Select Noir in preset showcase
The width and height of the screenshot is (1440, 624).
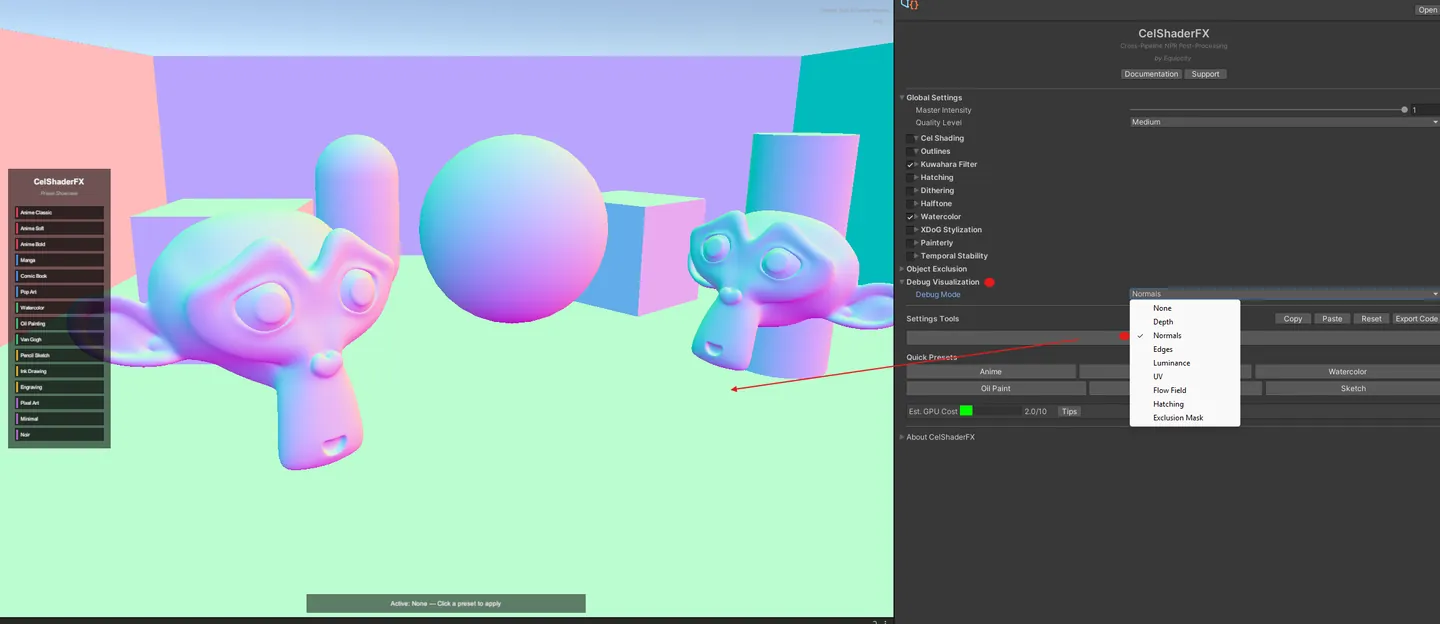pyautogui.click(x=60, y=435)
